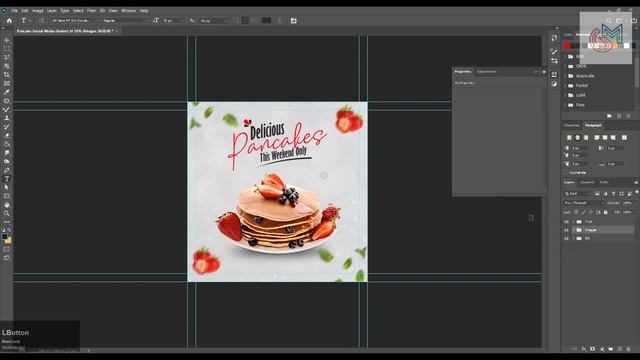Click the foreground color swatch in toolbar
This screenshot has width=640, height=360.
(5, 237)
